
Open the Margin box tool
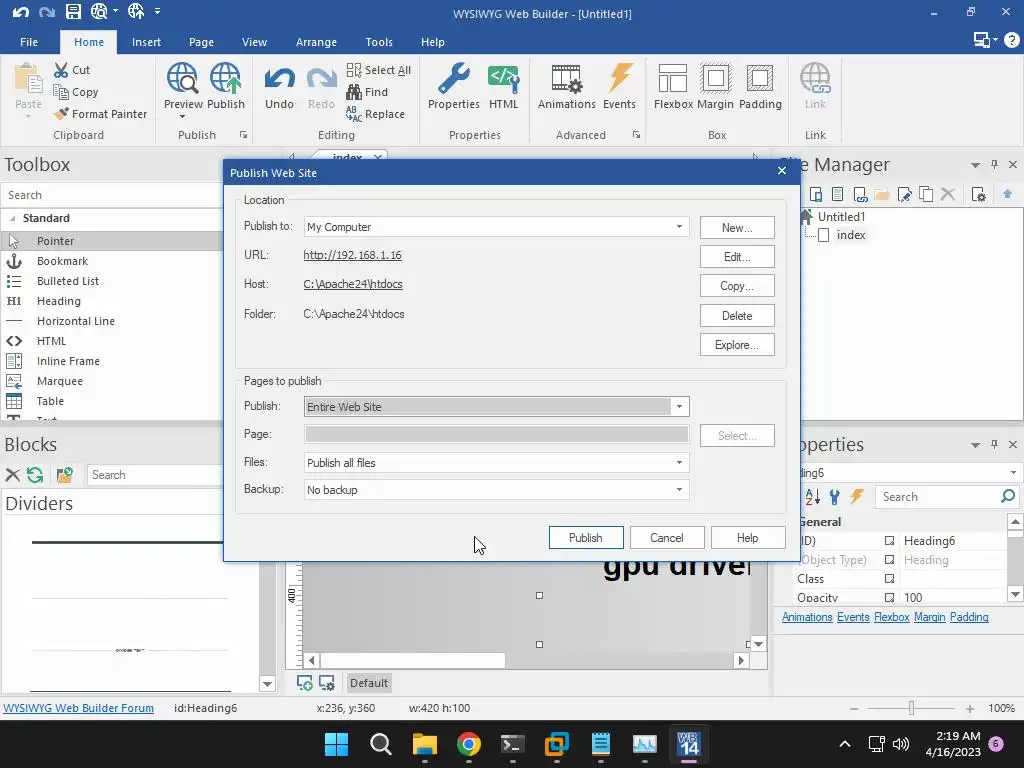click(715, 86)
